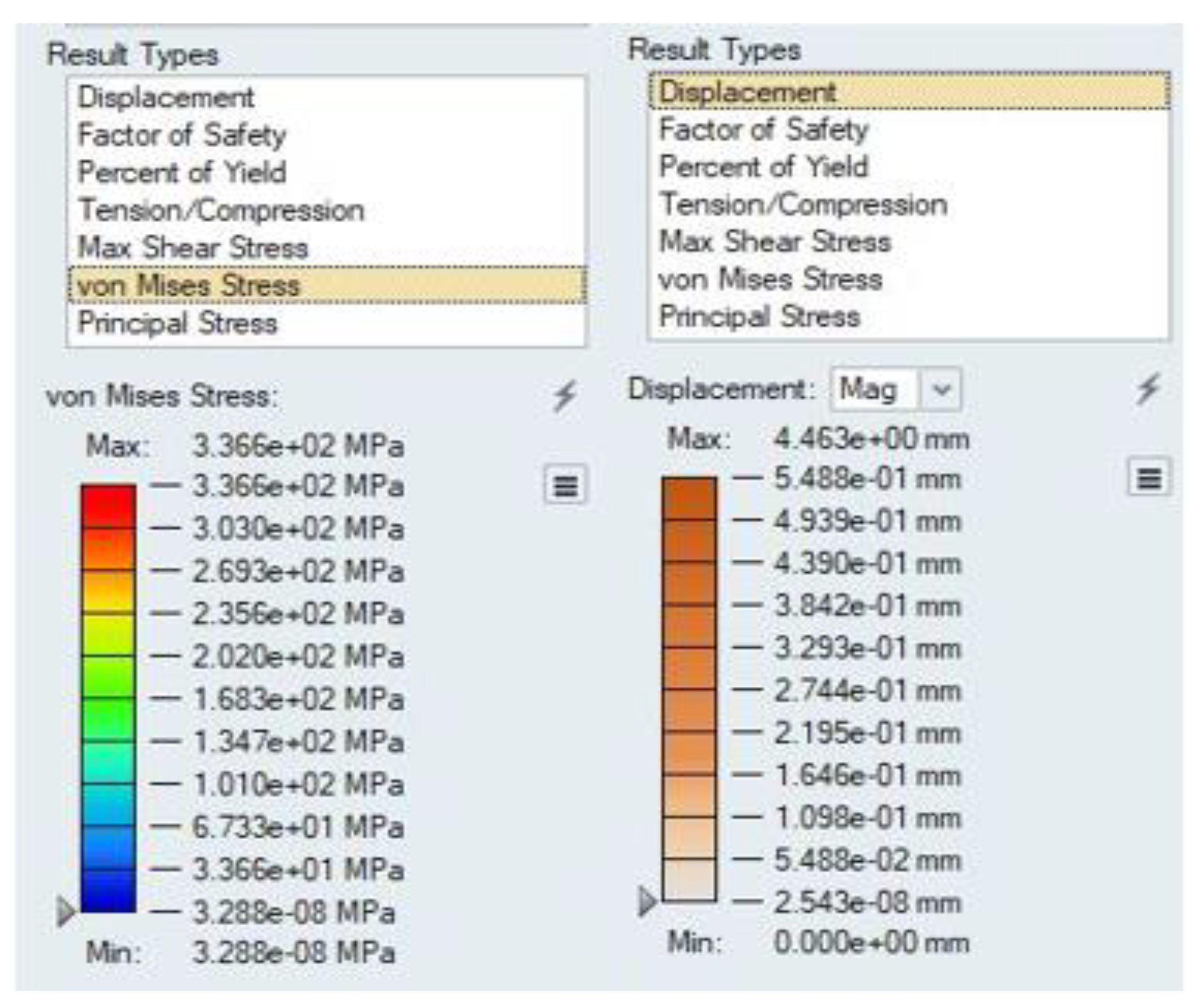Open legend options menu for displacement scale
The width and height of the screenshot is (1202, 1008).
click(x=1149, y=477)
